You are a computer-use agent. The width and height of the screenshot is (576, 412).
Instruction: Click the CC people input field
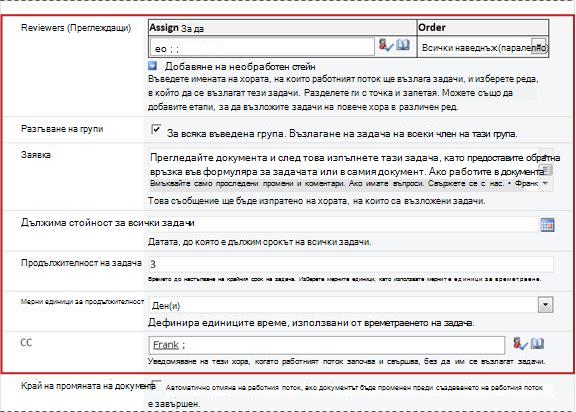point(327,345)
